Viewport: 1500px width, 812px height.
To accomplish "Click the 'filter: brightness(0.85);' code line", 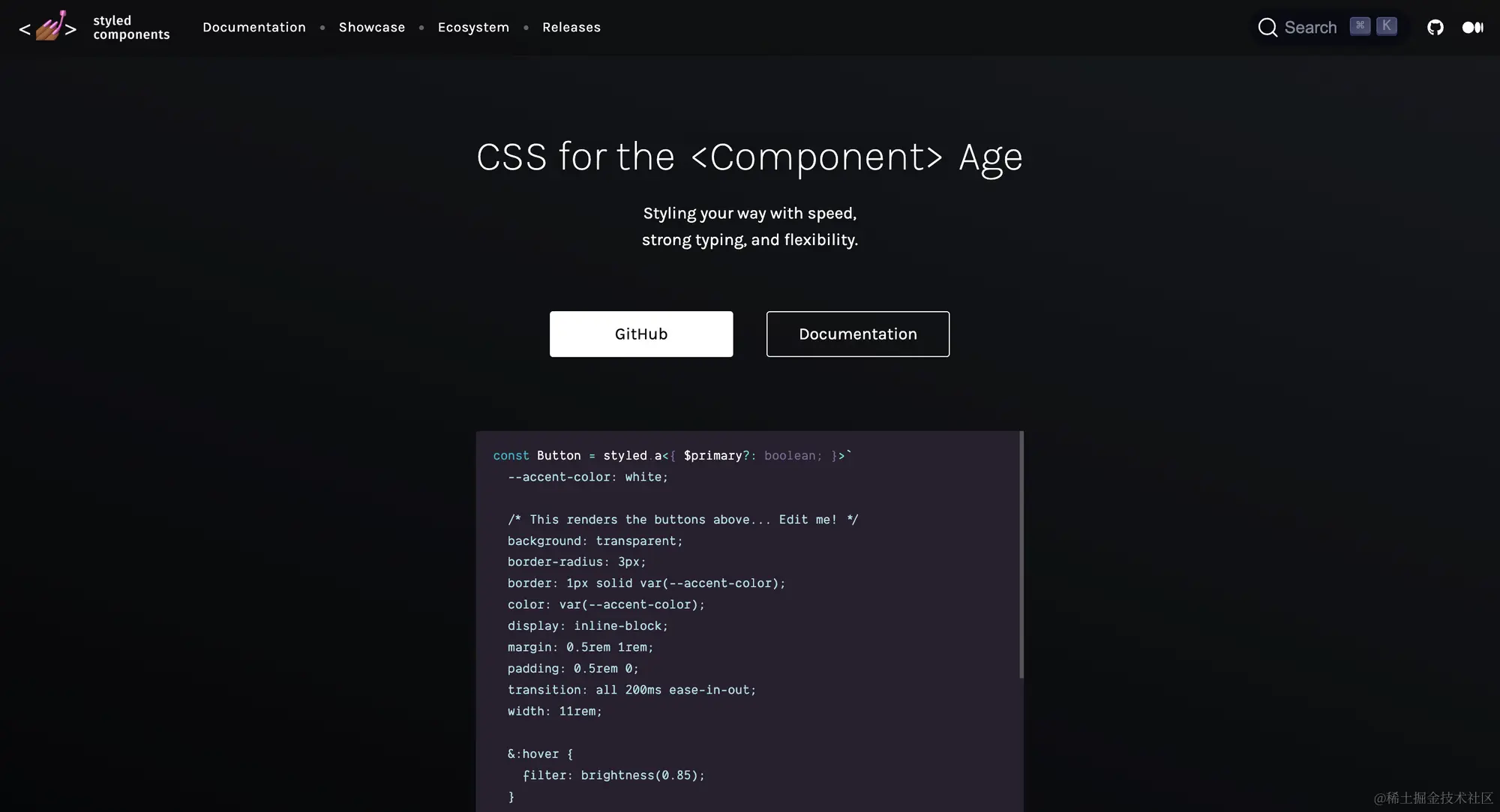I will point(613,775).
